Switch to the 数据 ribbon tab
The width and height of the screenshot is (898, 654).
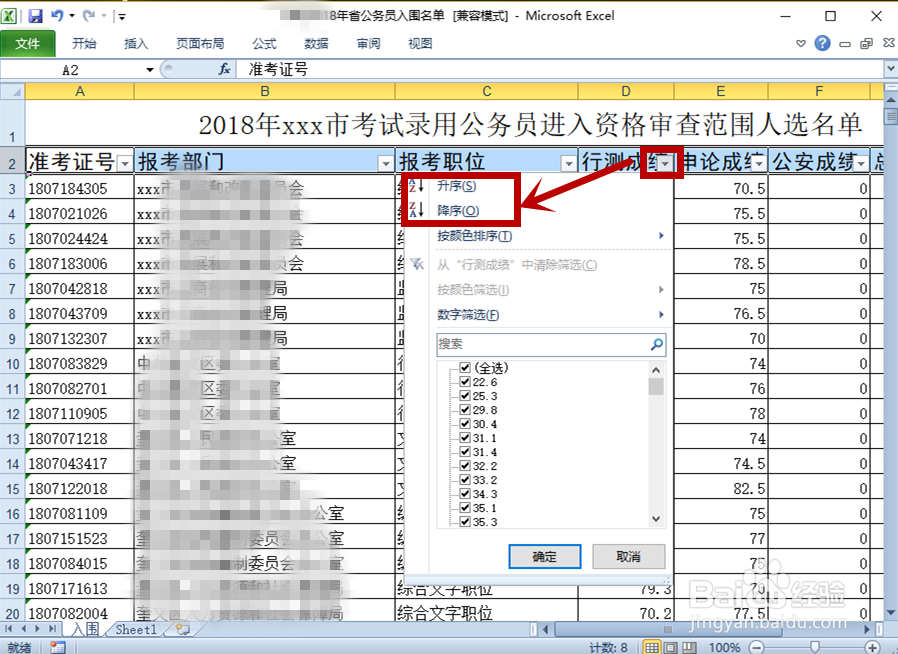point(315,43)
